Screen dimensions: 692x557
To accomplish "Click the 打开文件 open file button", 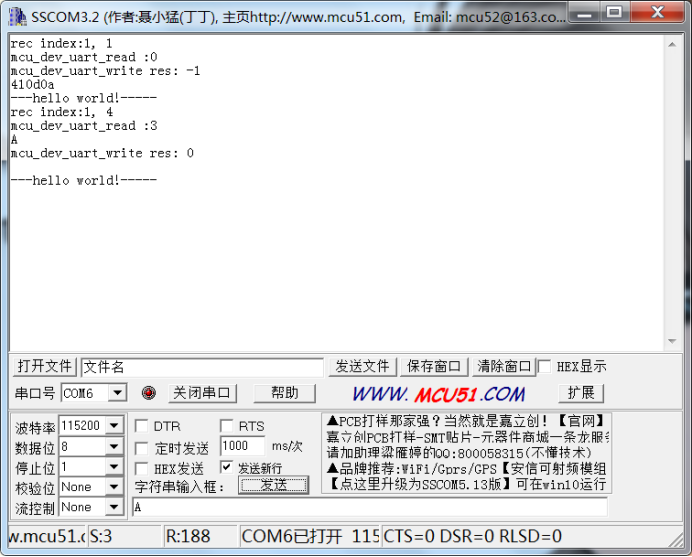I will [x=45, y=366].
